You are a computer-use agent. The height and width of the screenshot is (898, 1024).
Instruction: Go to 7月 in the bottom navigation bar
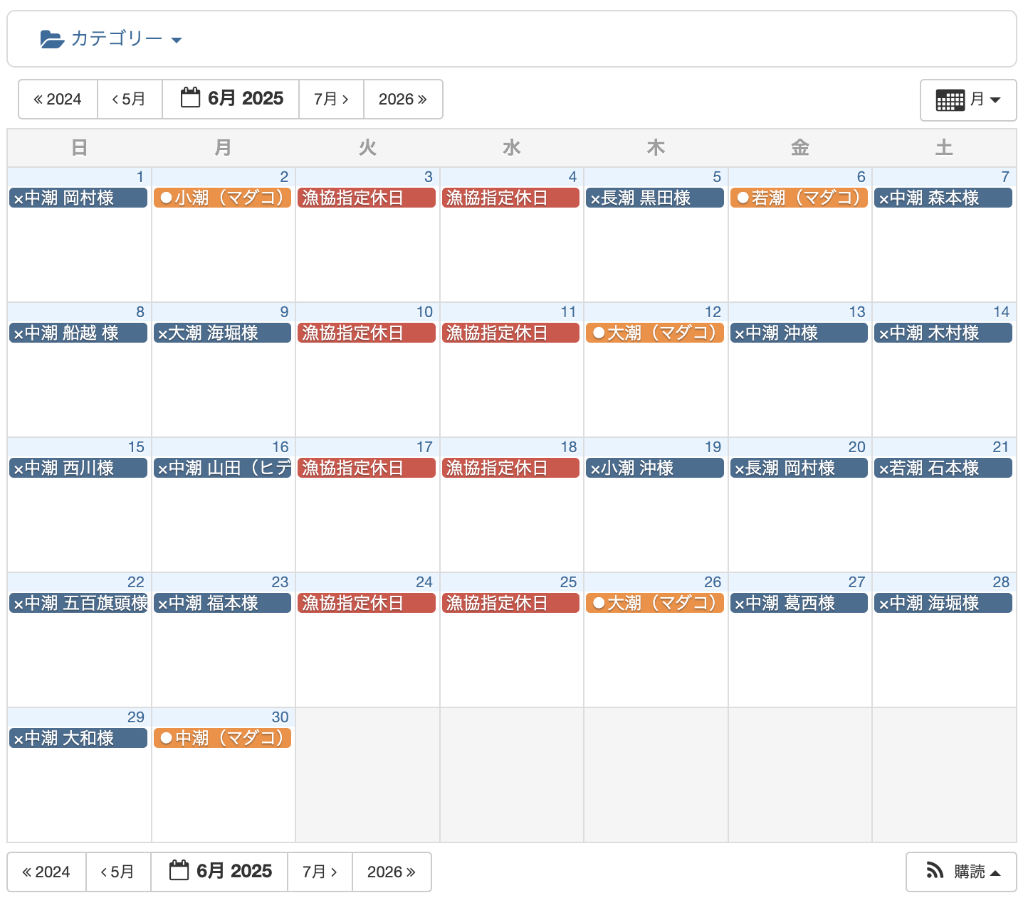(319, 872)
